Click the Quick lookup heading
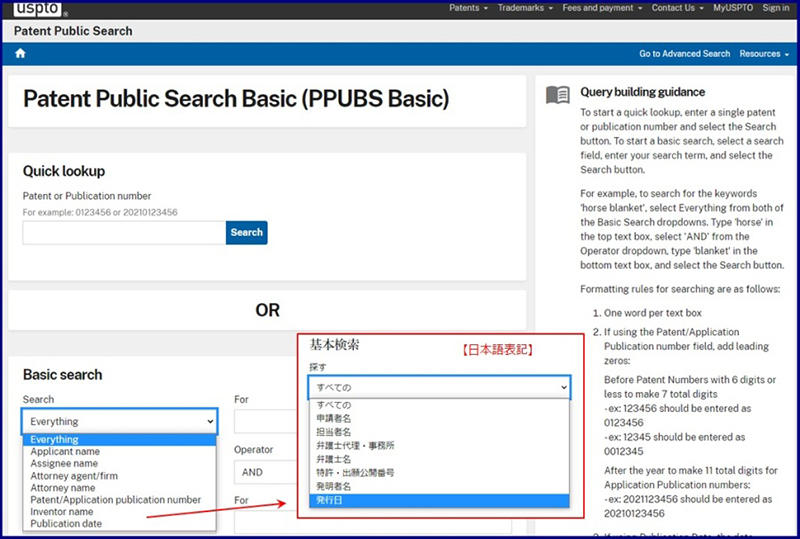This screenshot has height=539, width=800. (x=64, y=171)
